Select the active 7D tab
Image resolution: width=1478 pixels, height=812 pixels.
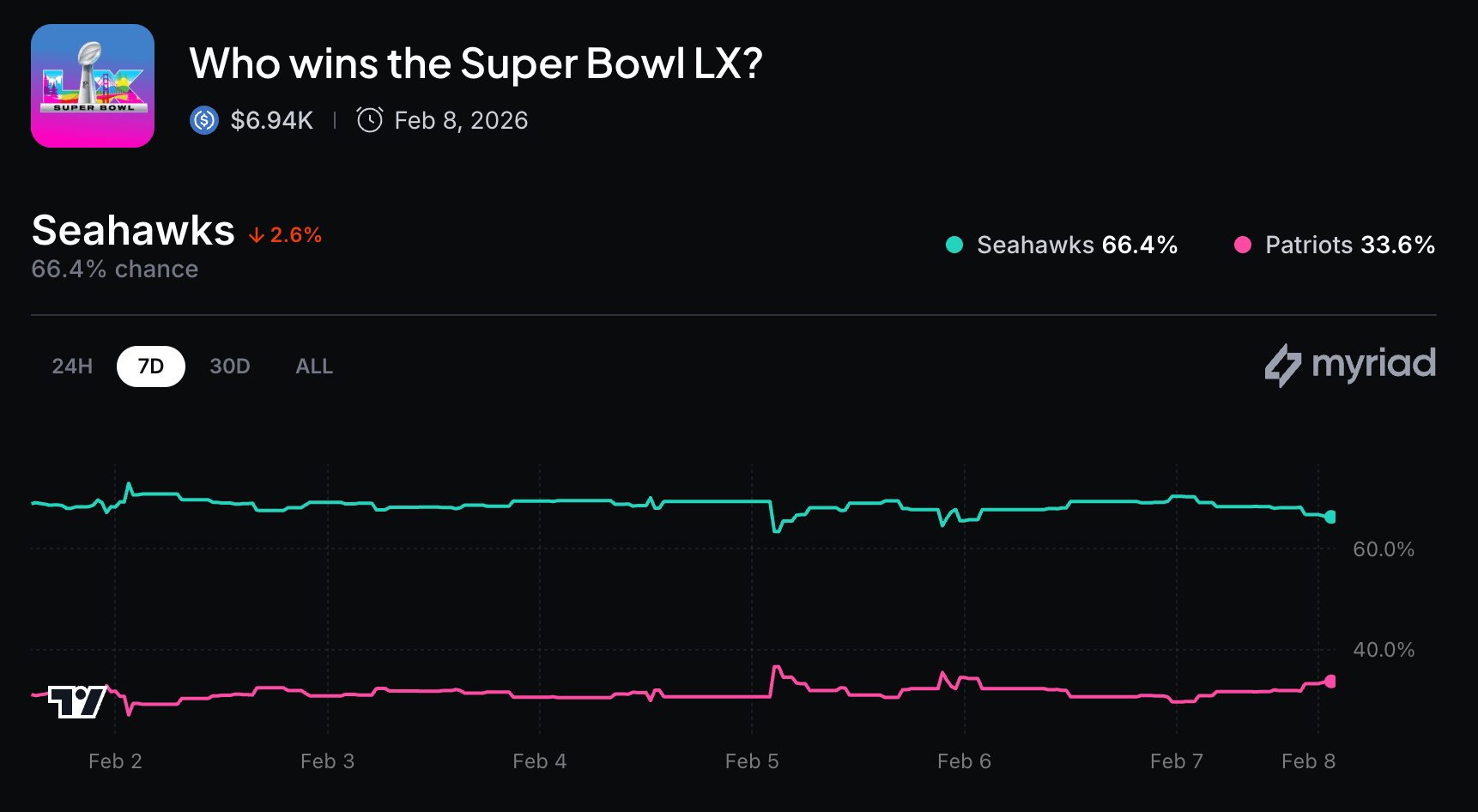(x=150, y=366)
